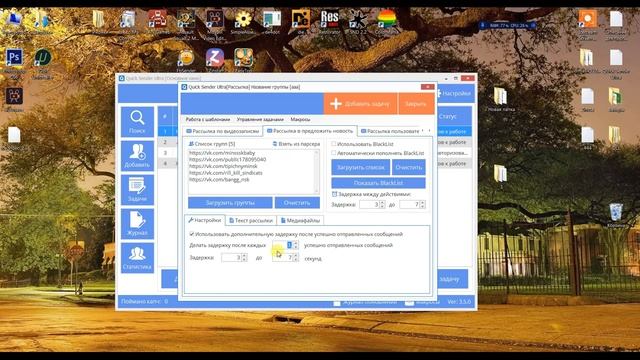
Task: Click the orange Закрыть button
Action: [x=416, y=104]
